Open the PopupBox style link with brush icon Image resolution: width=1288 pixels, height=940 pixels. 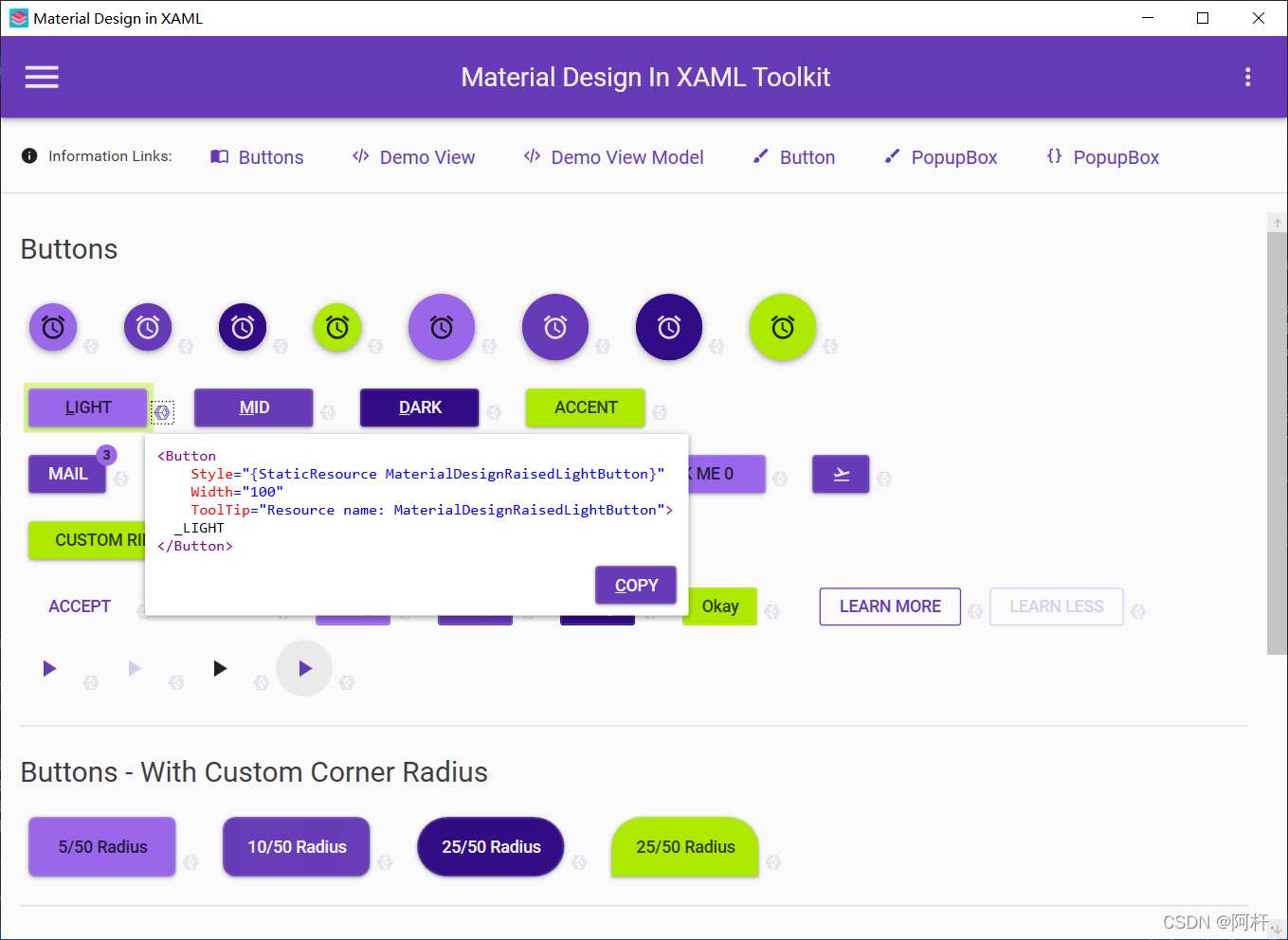click(940, 157)
